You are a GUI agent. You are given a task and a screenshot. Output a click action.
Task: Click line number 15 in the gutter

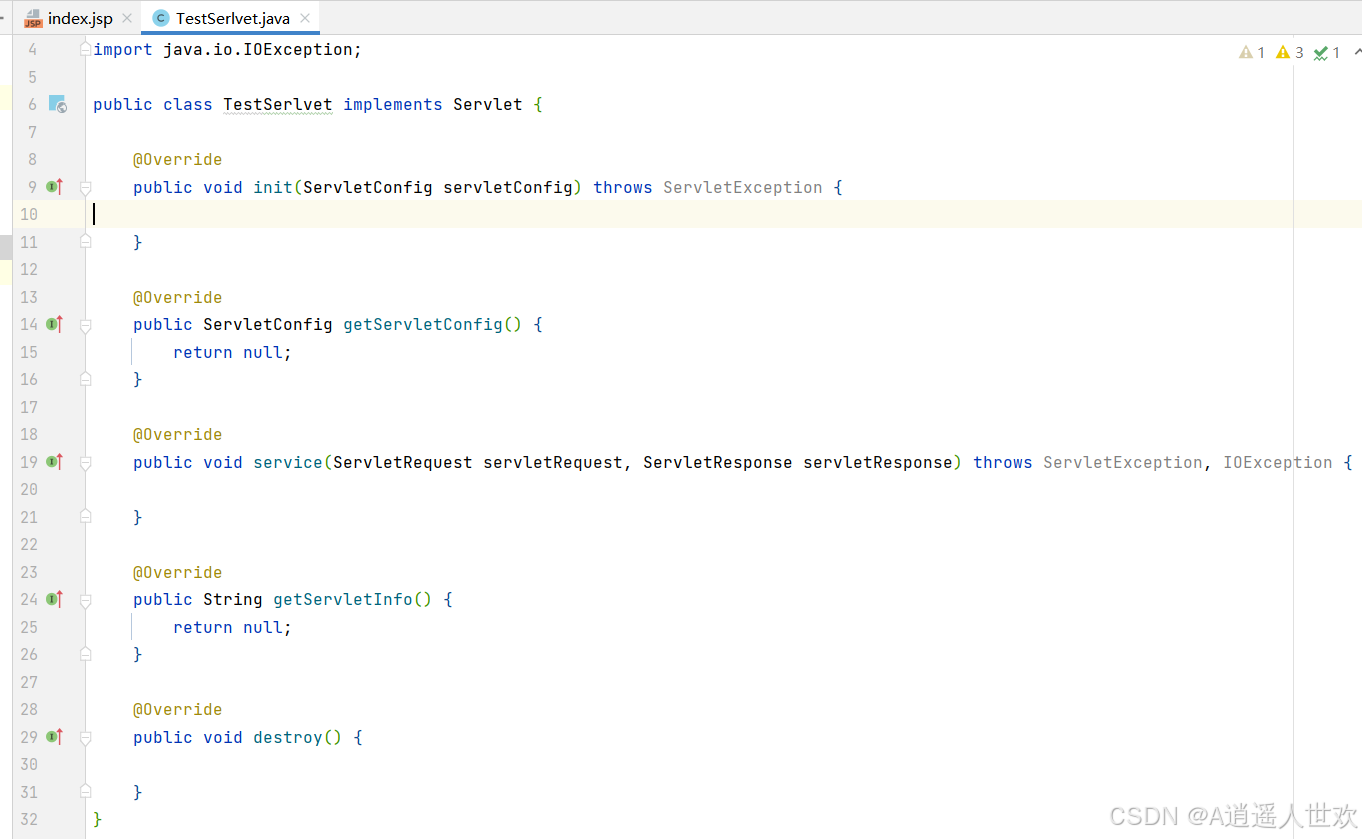30,352
